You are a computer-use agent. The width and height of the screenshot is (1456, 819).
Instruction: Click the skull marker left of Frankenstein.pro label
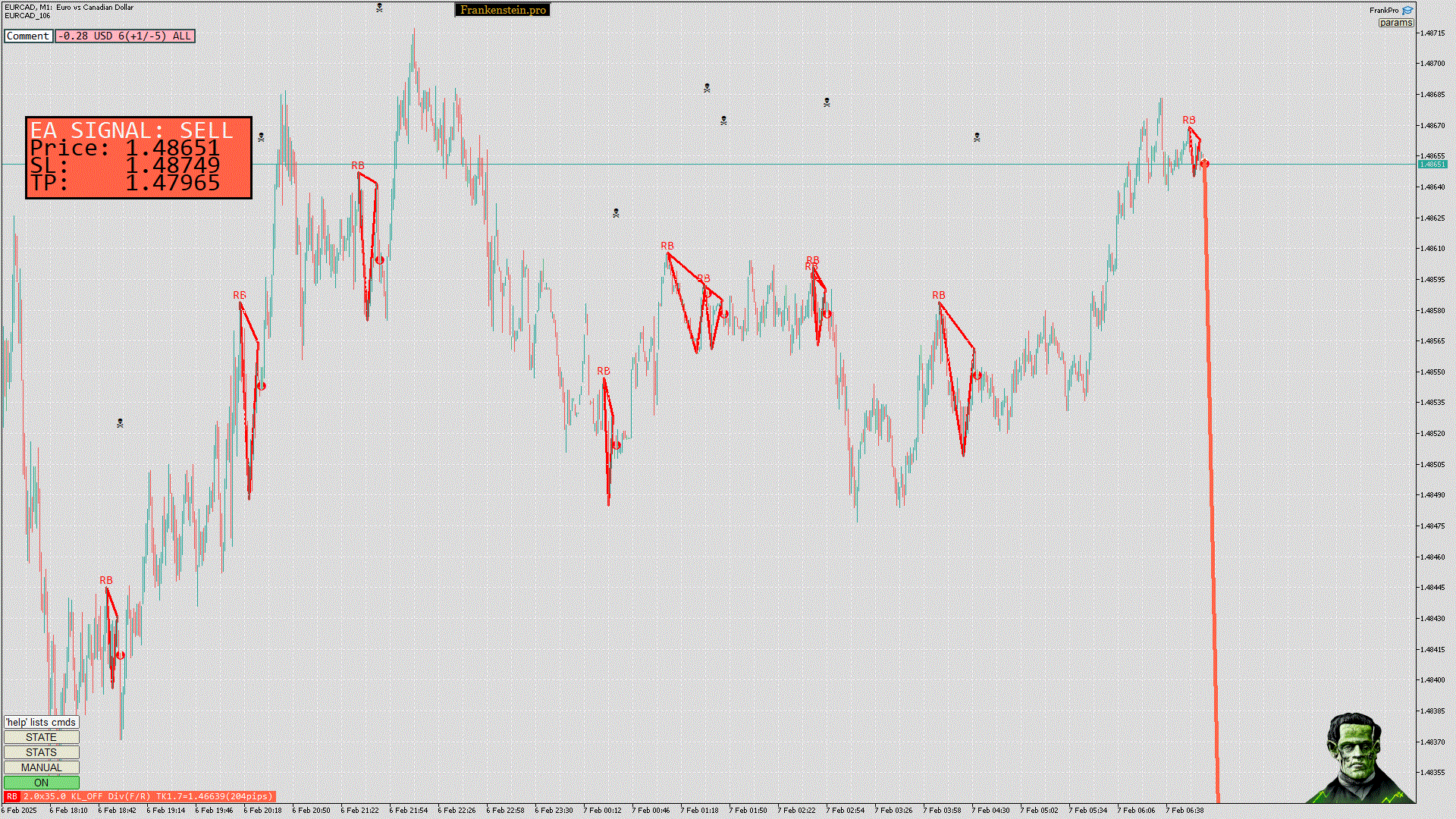coord(379,8)
